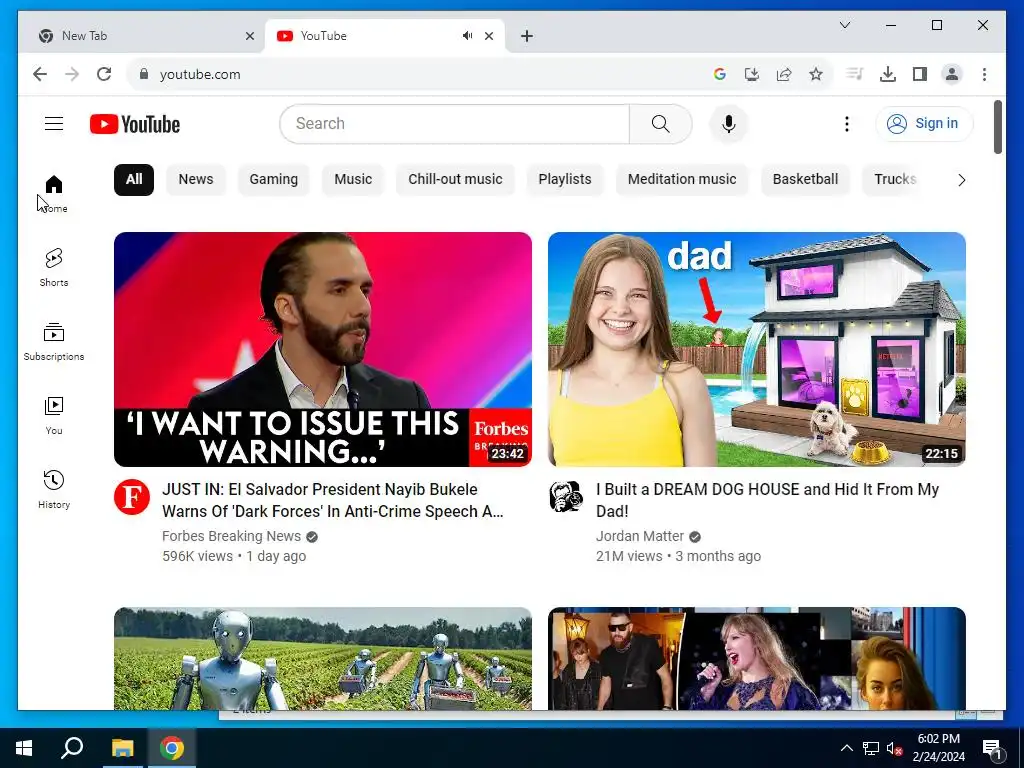Bookmark this tab with star icon
1024x768 pixels.
point(816,74)
